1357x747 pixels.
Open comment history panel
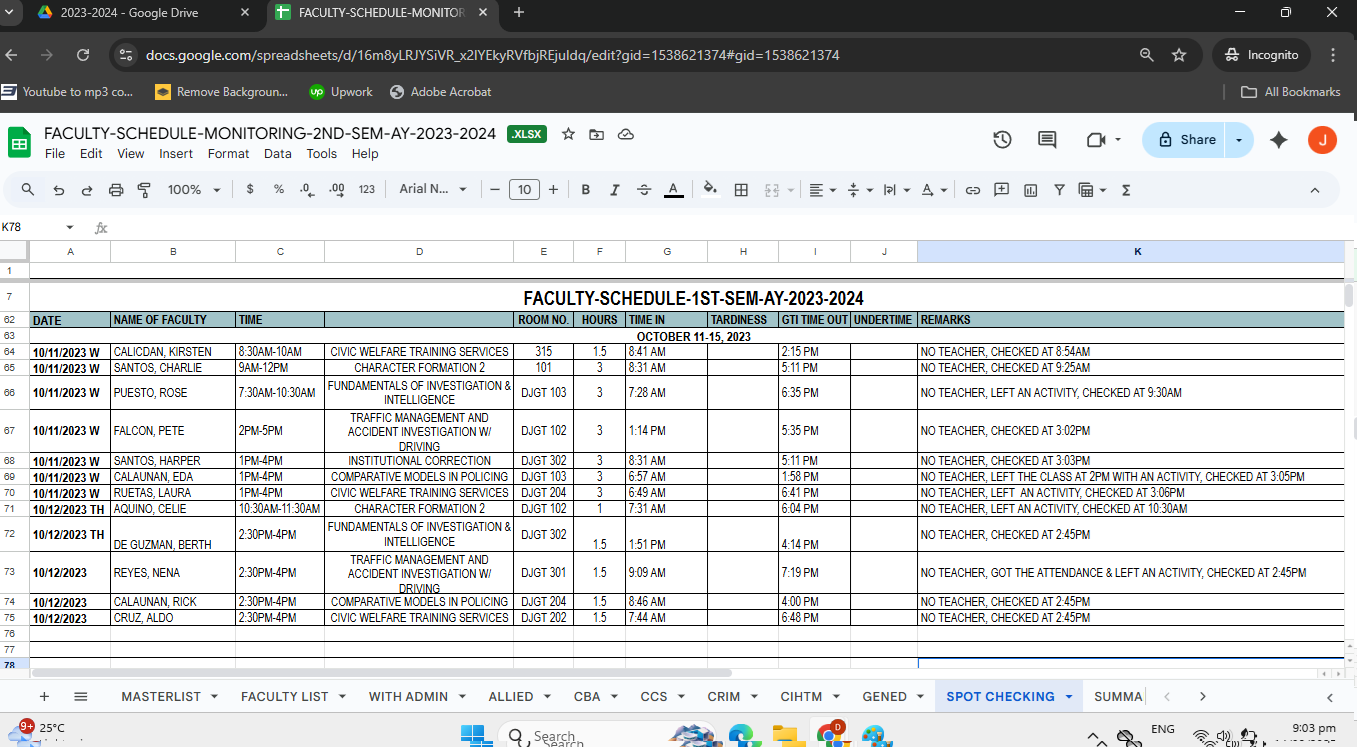pyautogui.click(x=1047, y=140)
